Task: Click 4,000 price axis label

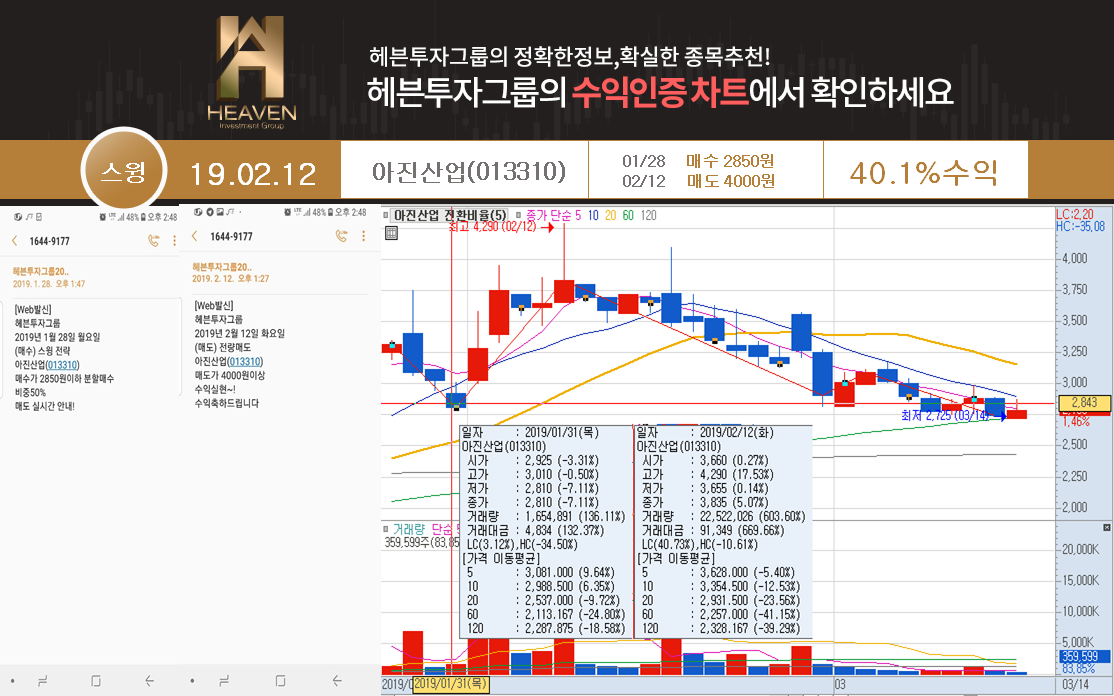Action: [1074, 259]
